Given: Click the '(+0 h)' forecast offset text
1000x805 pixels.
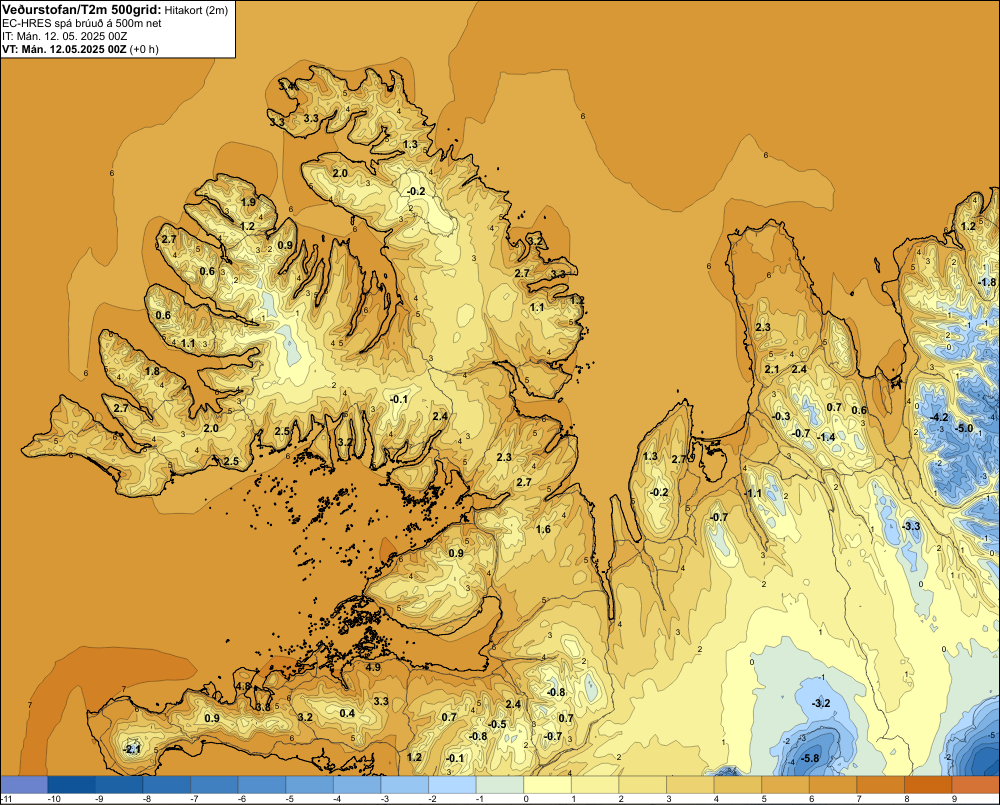Looking at the screenshot, I should [144, 49].
